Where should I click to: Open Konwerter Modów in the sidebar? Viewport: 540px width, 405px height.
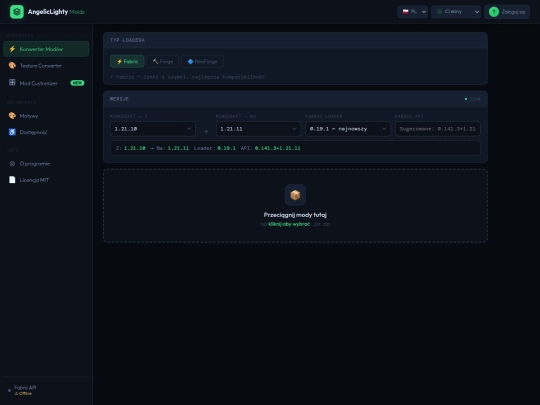click(46, 49)
